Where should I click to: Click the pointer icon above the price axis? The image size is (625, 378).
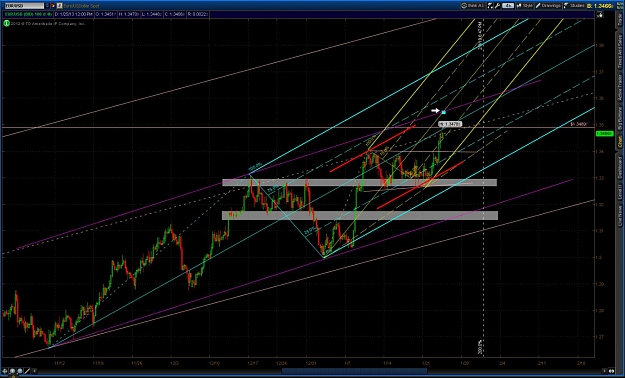point(599,15)
